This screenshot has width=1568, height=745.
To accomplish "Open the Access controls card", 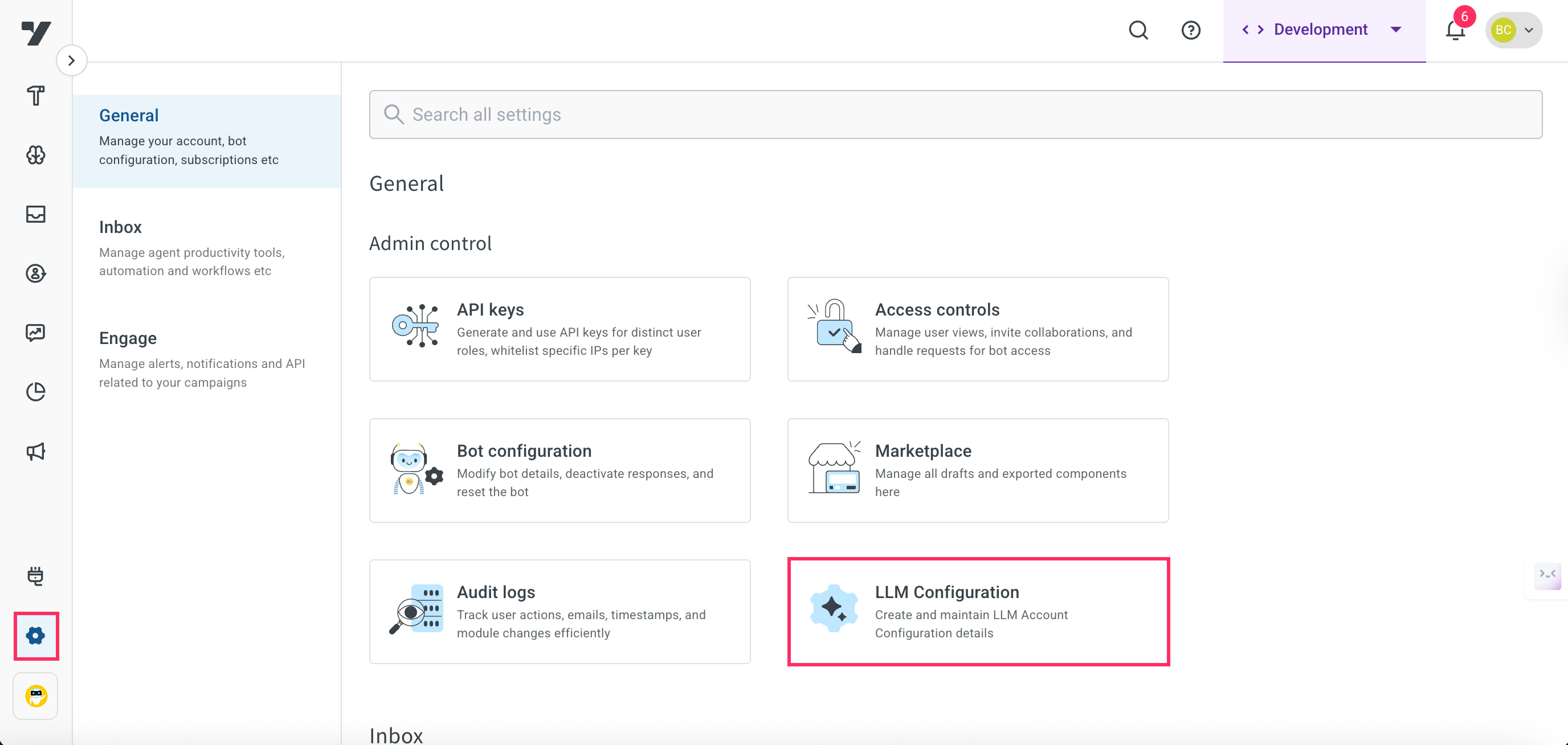I will click(x=978, y=329).
